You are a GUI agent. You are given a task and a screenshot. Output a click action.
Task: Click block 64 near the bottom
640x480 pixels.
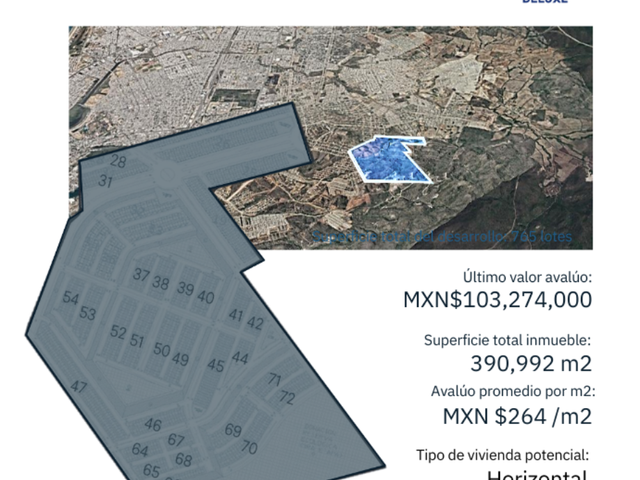140,450
